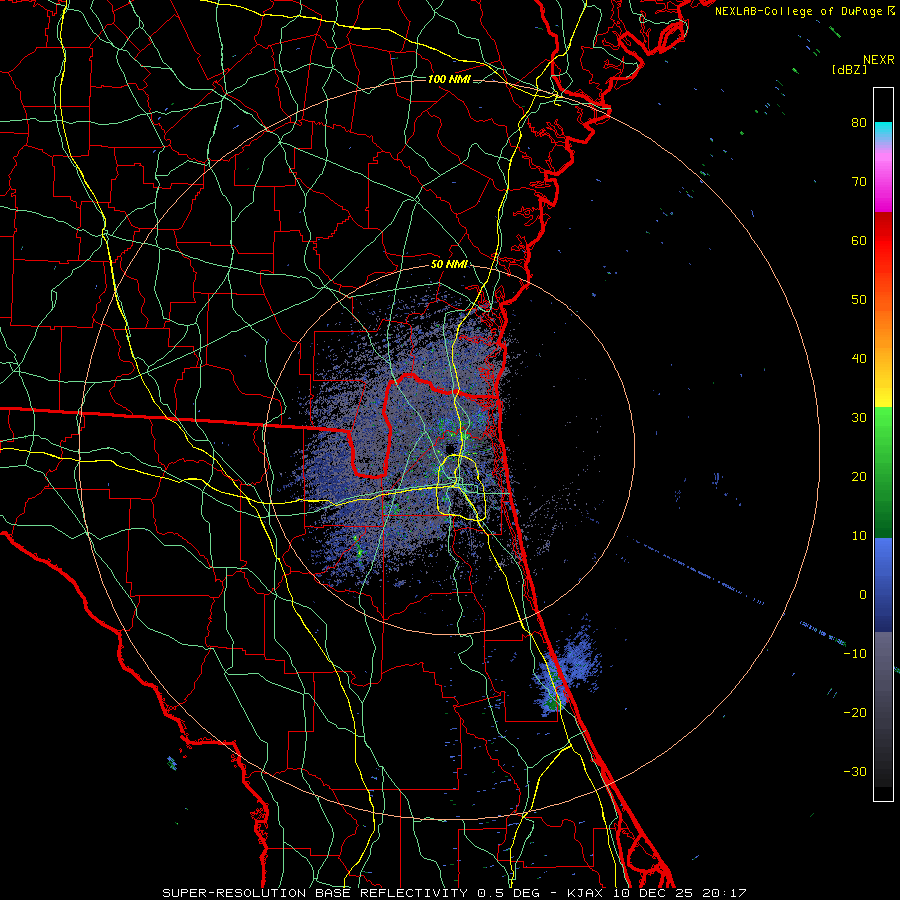Click the 20 value on the dBZ scale
Screen dimensions: 900x900
pyautogui.click(x=859, y=477)
